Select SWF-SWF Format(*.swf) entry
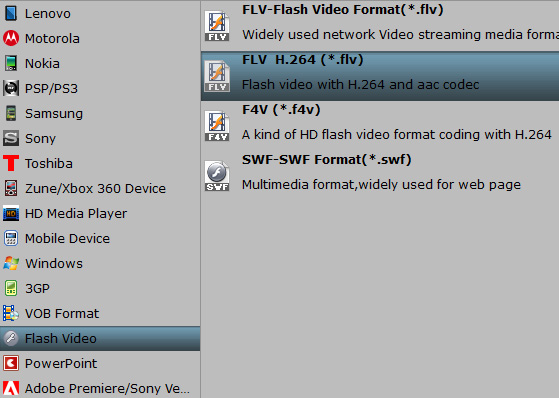Image resolution: width=559 pixels, height=398 pixels. pos(380,176)
